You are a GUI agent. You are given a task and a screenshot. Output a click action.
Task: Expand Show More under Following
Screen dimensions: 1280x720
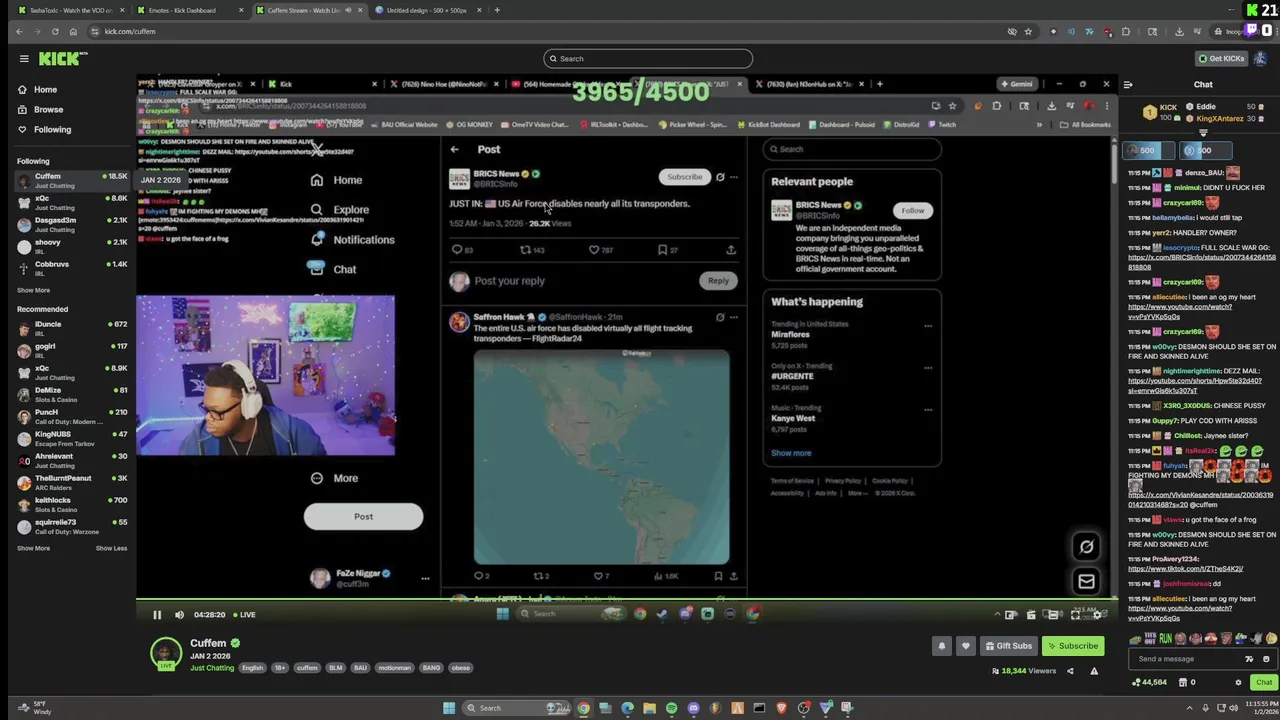pos(33,290)
